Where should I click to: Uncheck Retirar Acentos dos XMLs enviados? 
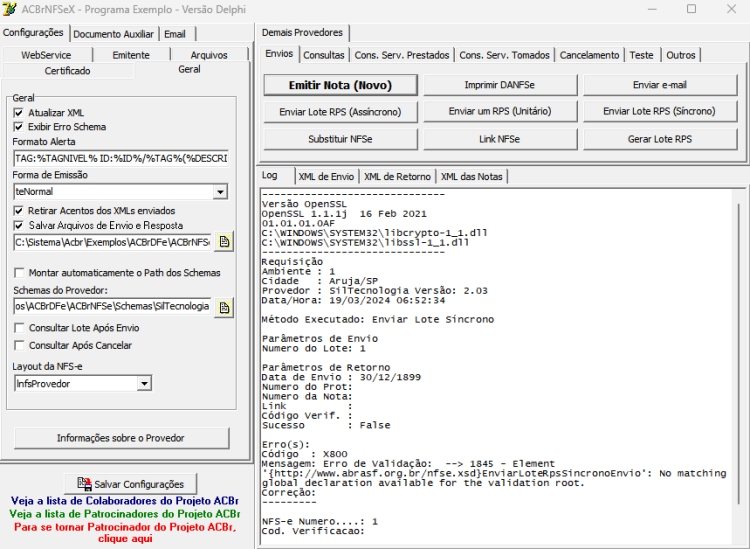coord(19,211)
